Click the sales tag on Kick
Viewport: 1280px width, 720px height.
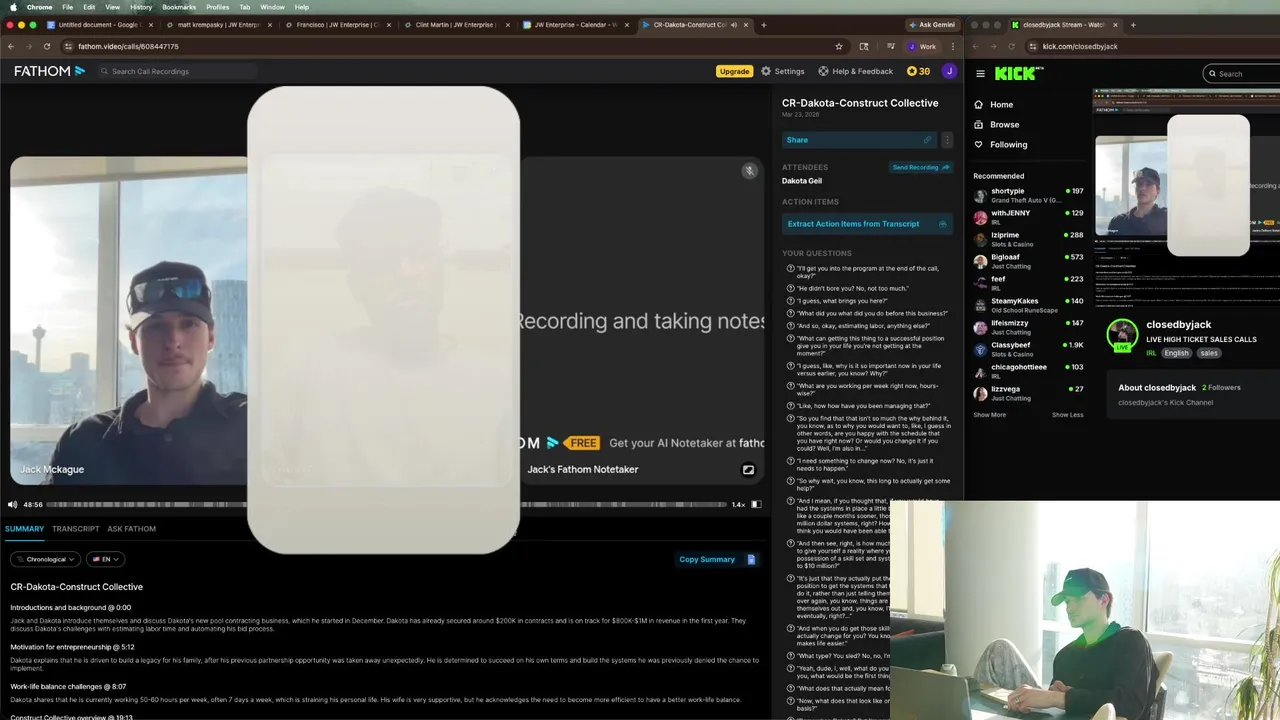coord(1209,353)
